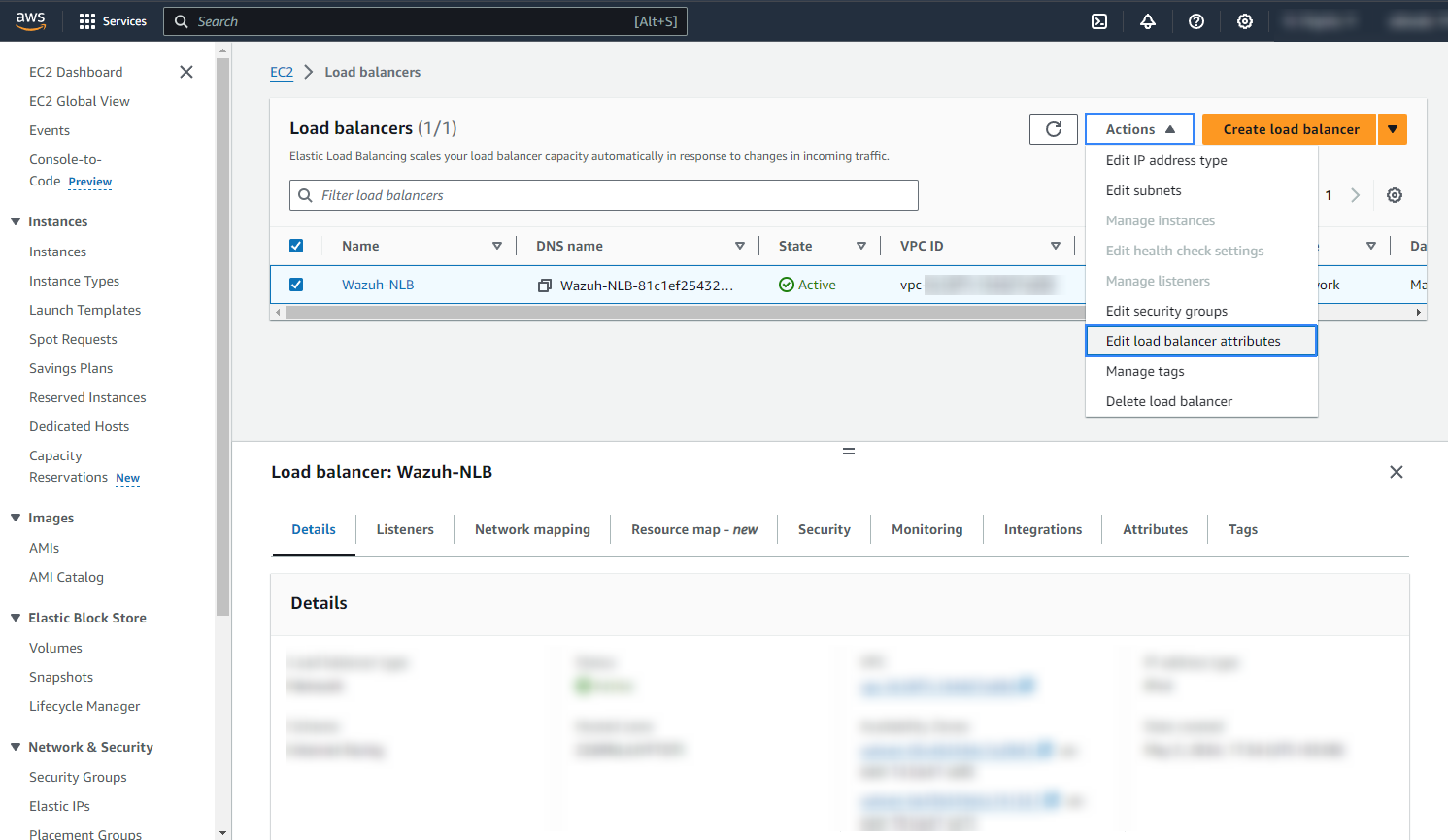1448x840 pixels.
Task: Collapse the Elastic Block Store section
Action: coord(16,618)
